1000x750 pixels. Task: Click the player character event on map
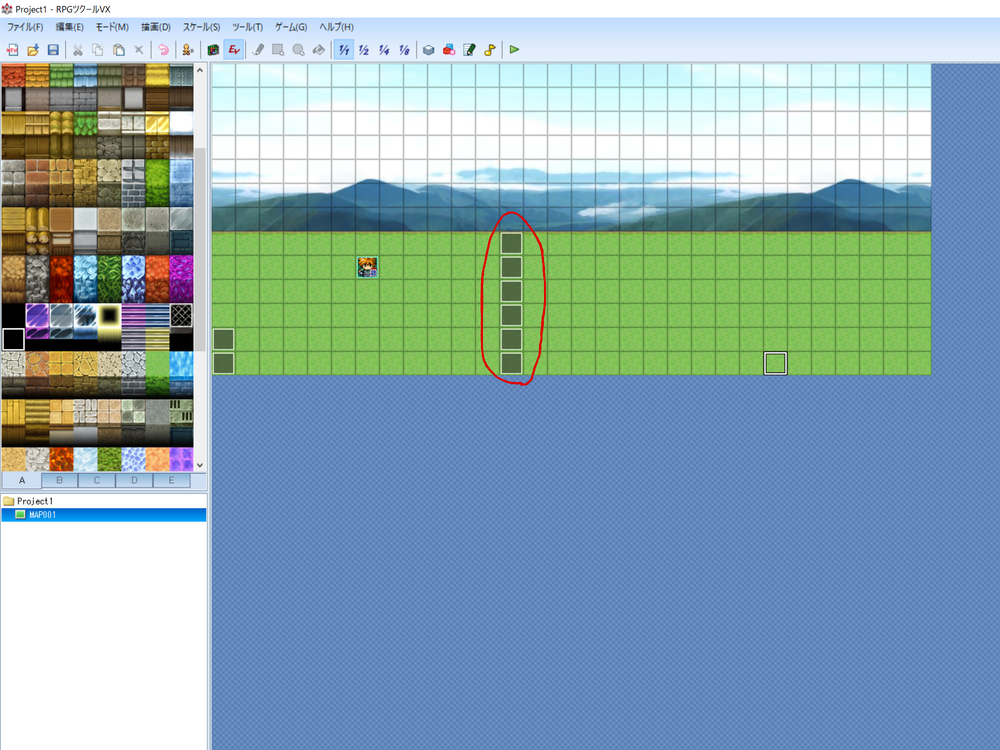(x=367, y=267)
